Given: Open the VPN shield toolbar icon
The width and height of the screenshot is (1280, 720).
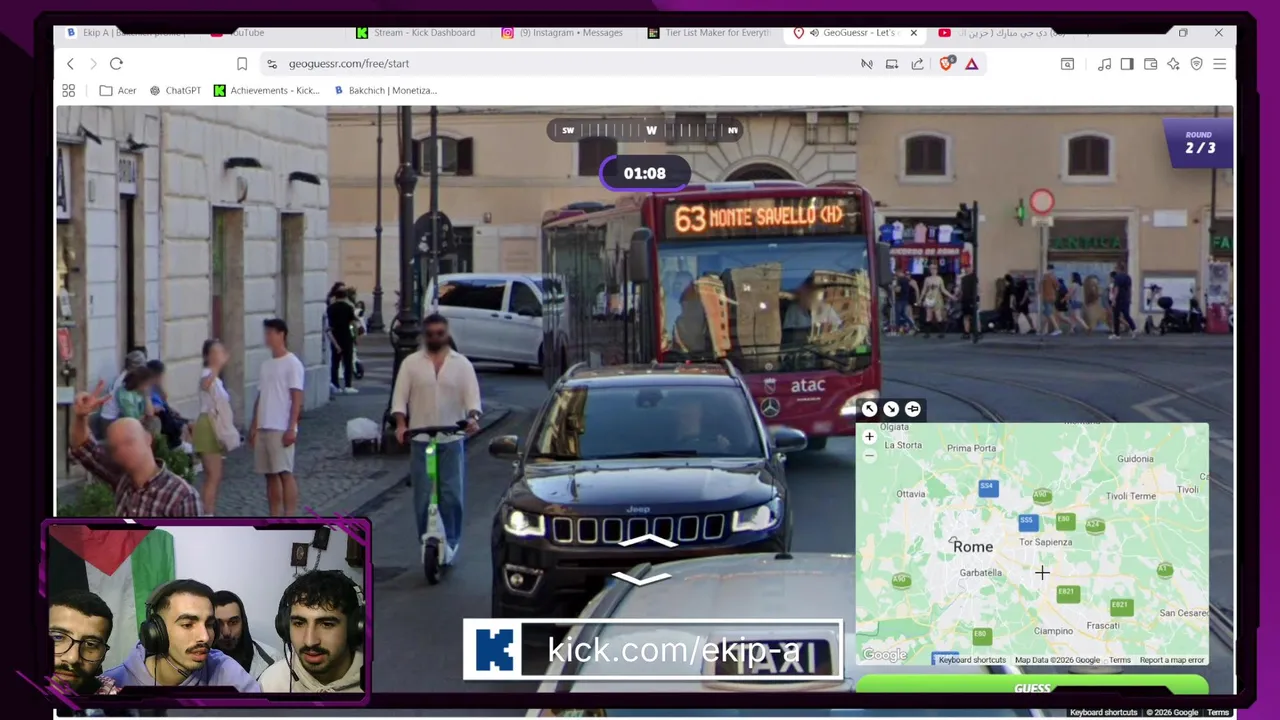Looking at the screenshot, I should (x=1196, y=64).
